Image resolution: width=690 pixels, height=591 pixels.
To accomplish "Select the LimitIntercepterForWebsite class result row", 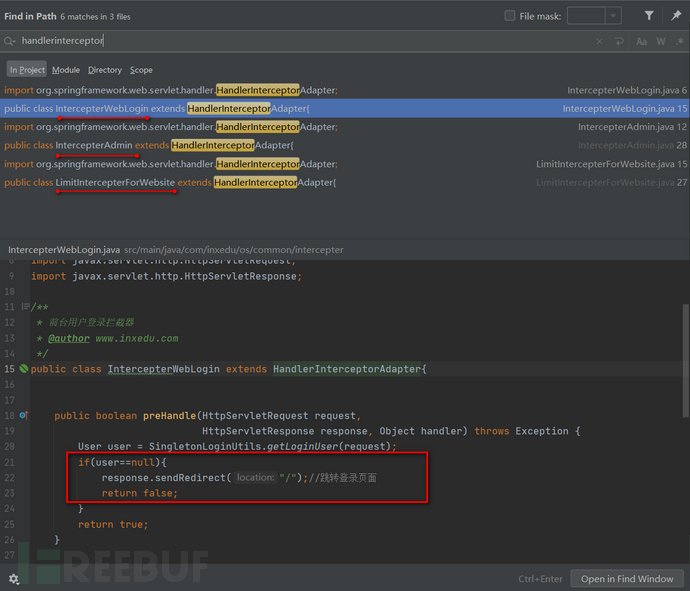I will [x=300, y=182].
